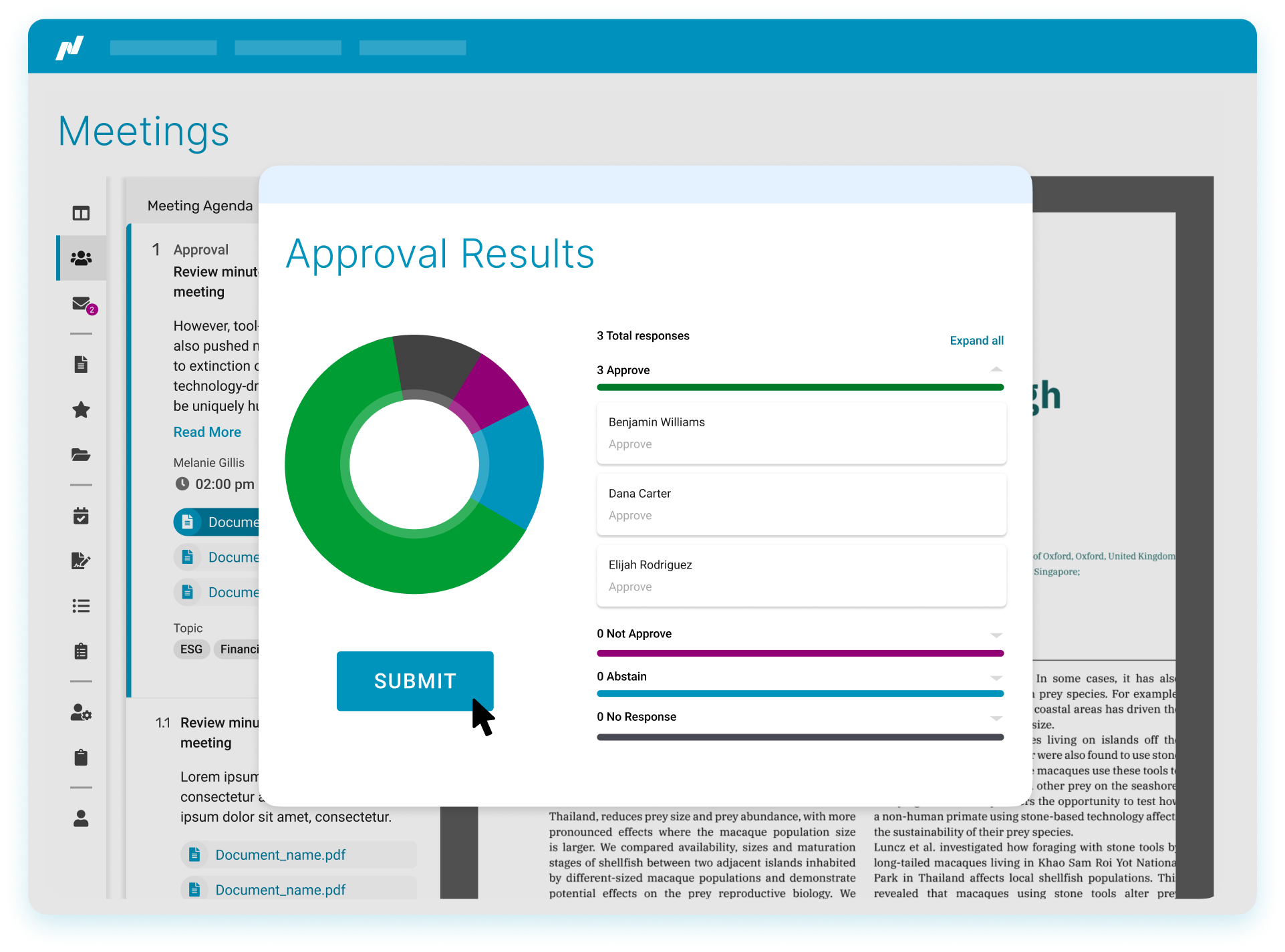The image size is (1285, 952).
Task: Open the Benjamin Williams response card
Action: (x=801, y=433)
